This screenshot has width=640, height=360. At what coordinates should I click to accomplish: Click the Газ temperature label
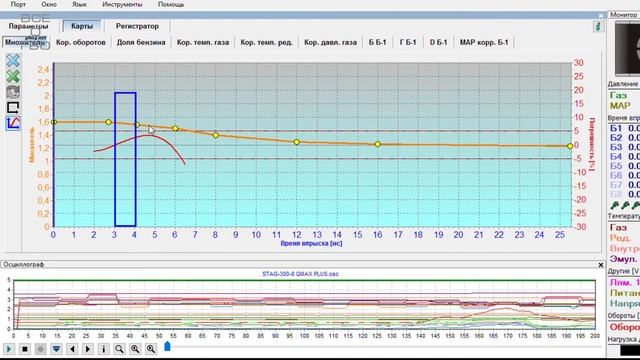tap(618, 227)
